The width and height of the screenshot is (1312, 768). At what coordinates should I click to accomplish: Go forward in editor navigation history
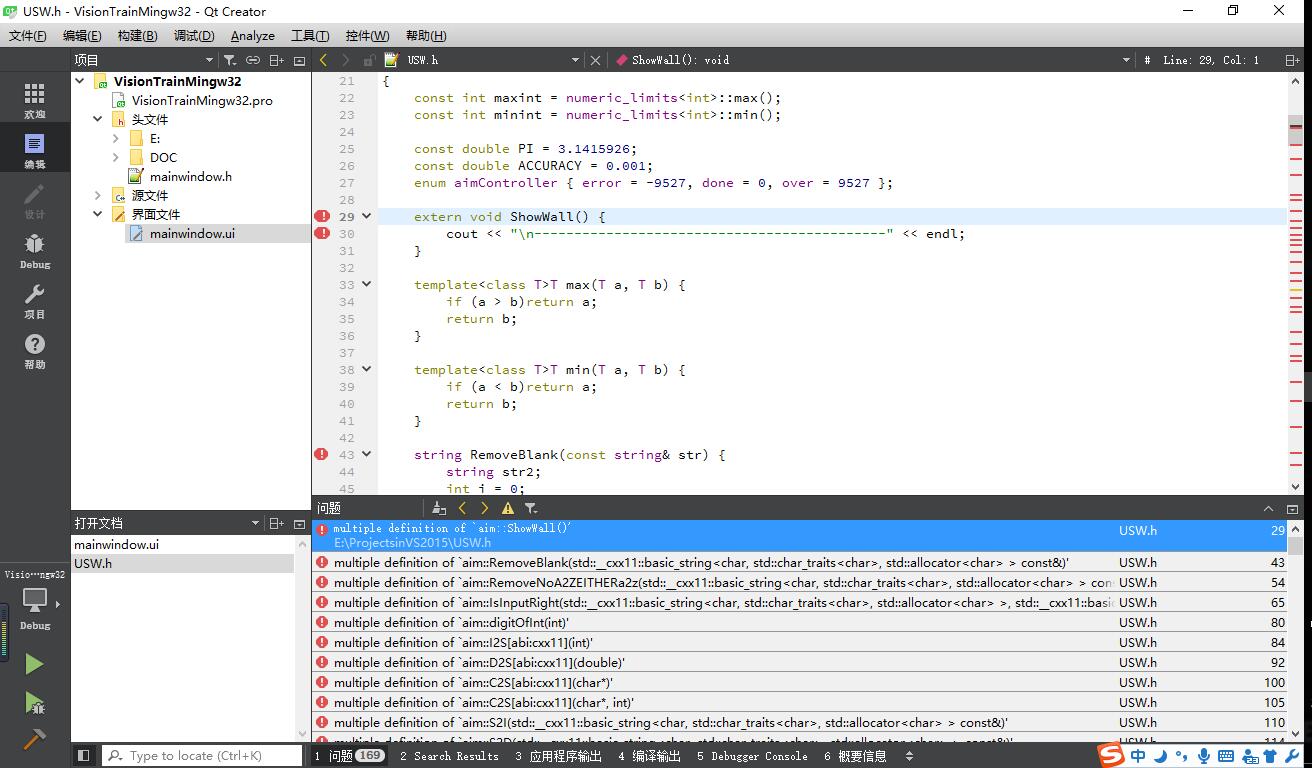[x=346, y=60]
